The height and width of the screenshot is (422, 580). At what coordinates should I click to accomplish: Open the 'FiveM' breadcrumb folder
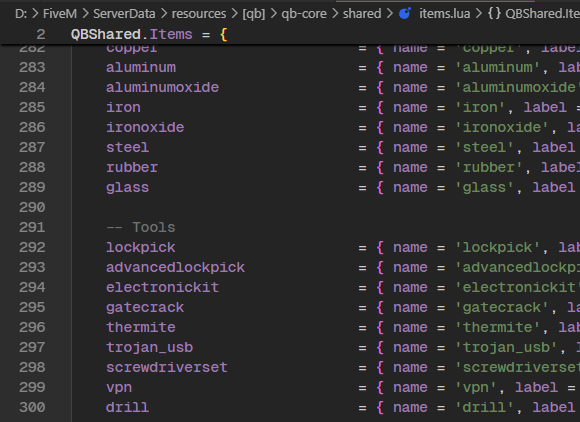[x=60, y=14]
